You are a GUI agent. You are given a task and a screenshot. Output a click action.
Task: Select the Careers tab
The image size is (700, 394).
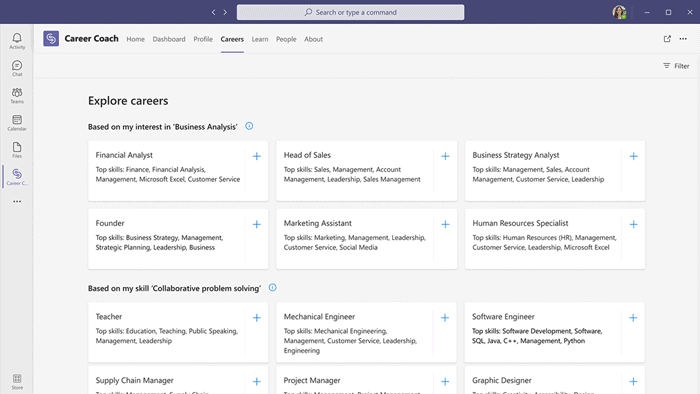(232, 39)
